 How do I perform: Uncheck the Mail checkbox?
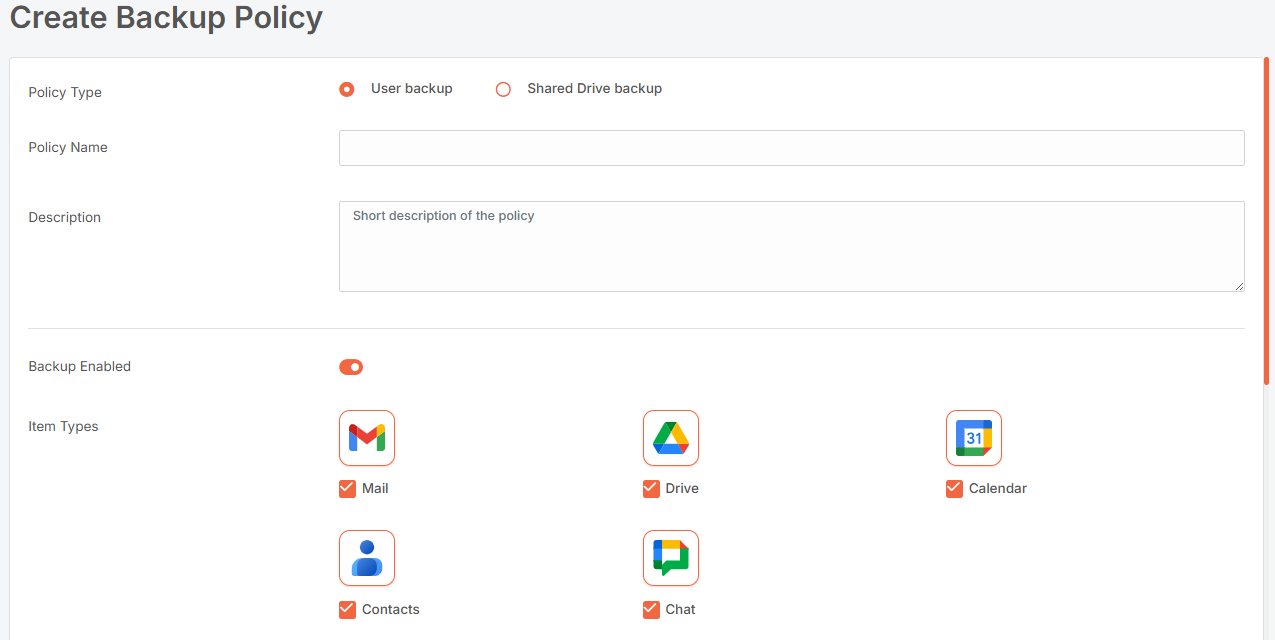coord(348,489)
